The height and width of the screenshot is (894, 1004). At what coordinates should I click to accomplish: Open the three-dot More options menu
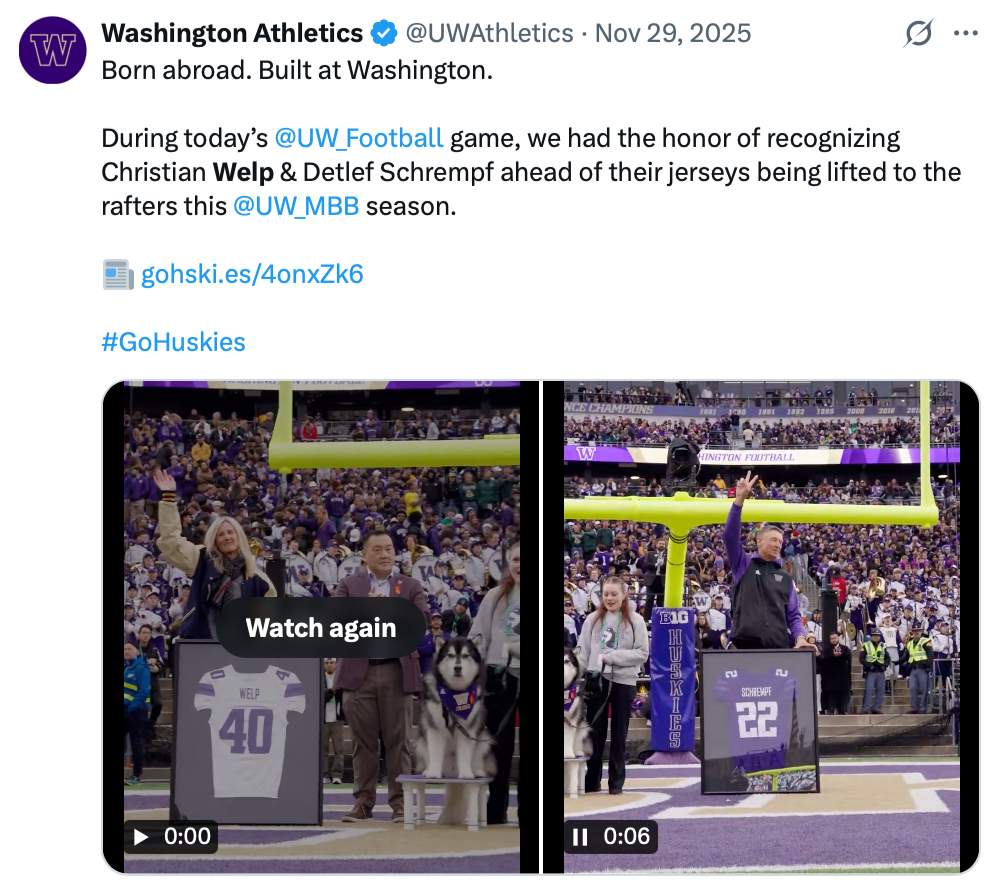click(x=965, y=34)
